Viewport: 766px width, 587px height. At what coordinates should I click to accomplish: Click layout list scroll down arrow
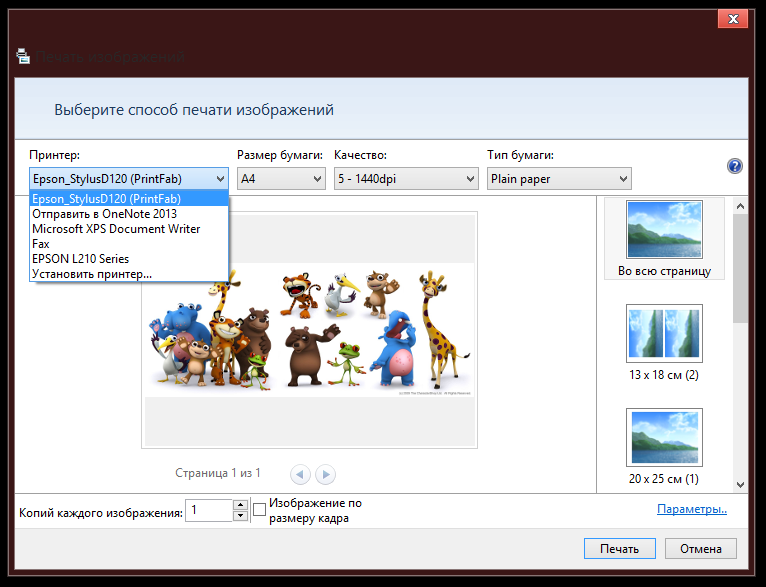pyautogui.click(x=740, y=484)
